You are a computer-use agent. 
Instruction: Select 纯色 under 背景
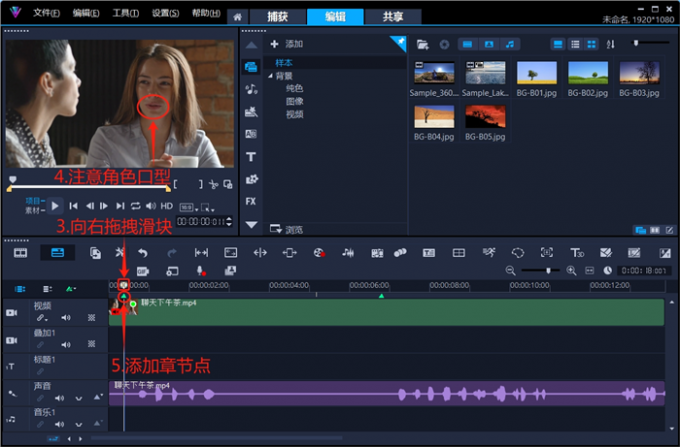coord(294,88)
